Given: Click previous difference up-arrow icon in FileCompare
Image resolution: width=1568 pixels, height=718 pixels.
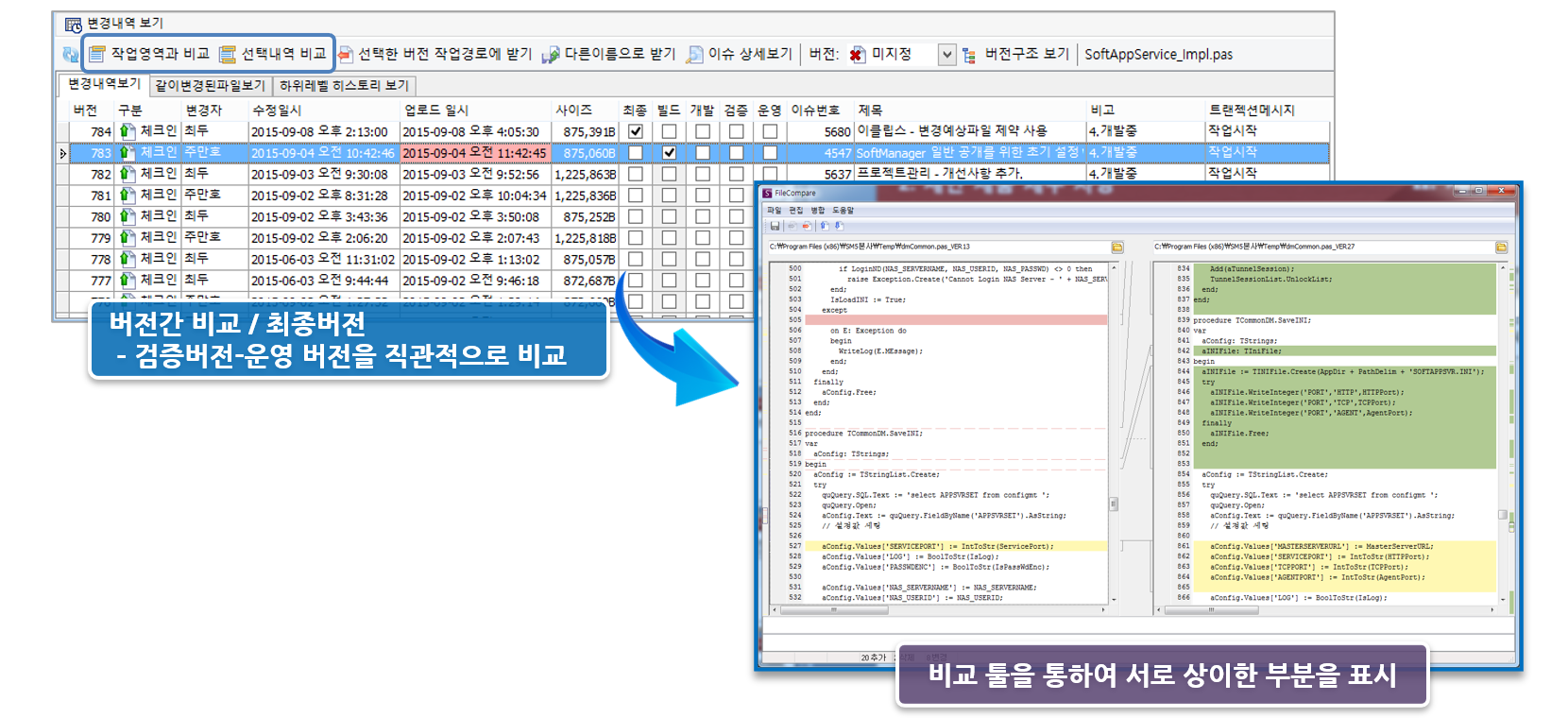Looking at the screenshot, I should pyautogui.click(x=824, y=226).
